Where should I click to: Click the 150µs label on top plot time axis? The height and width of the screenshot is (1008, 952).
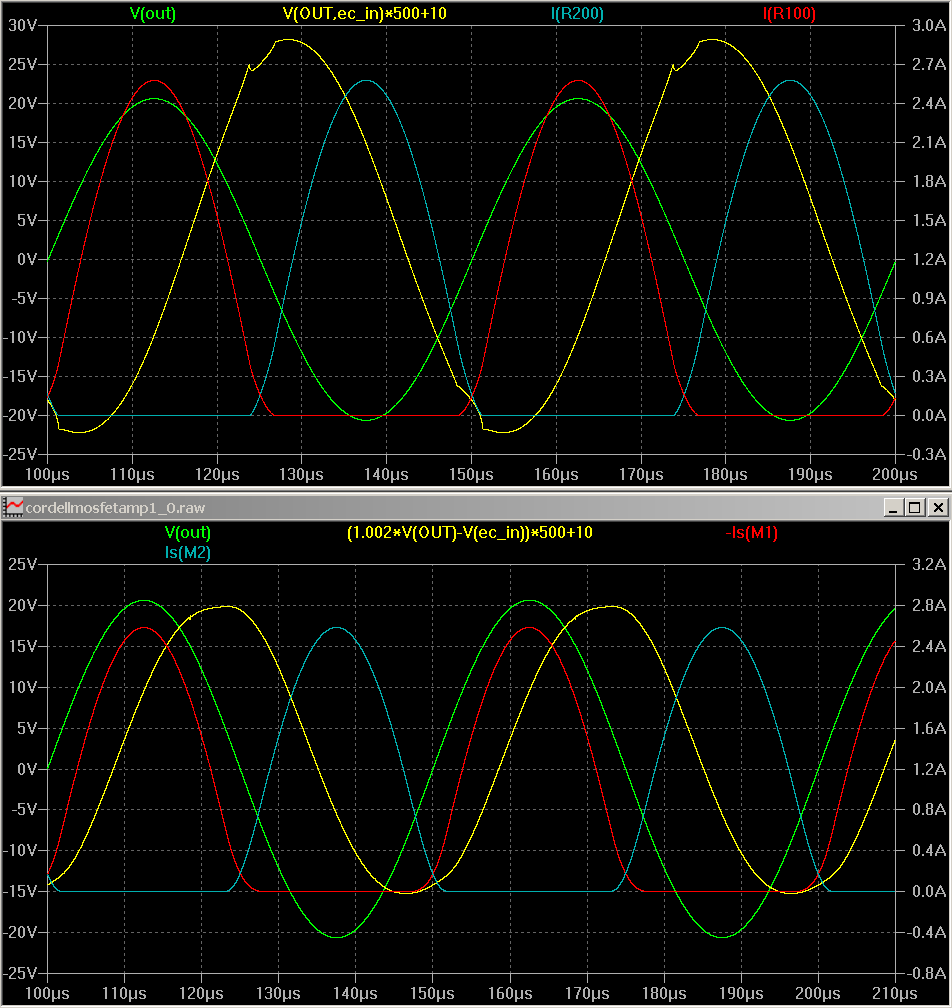click(471, 474)
